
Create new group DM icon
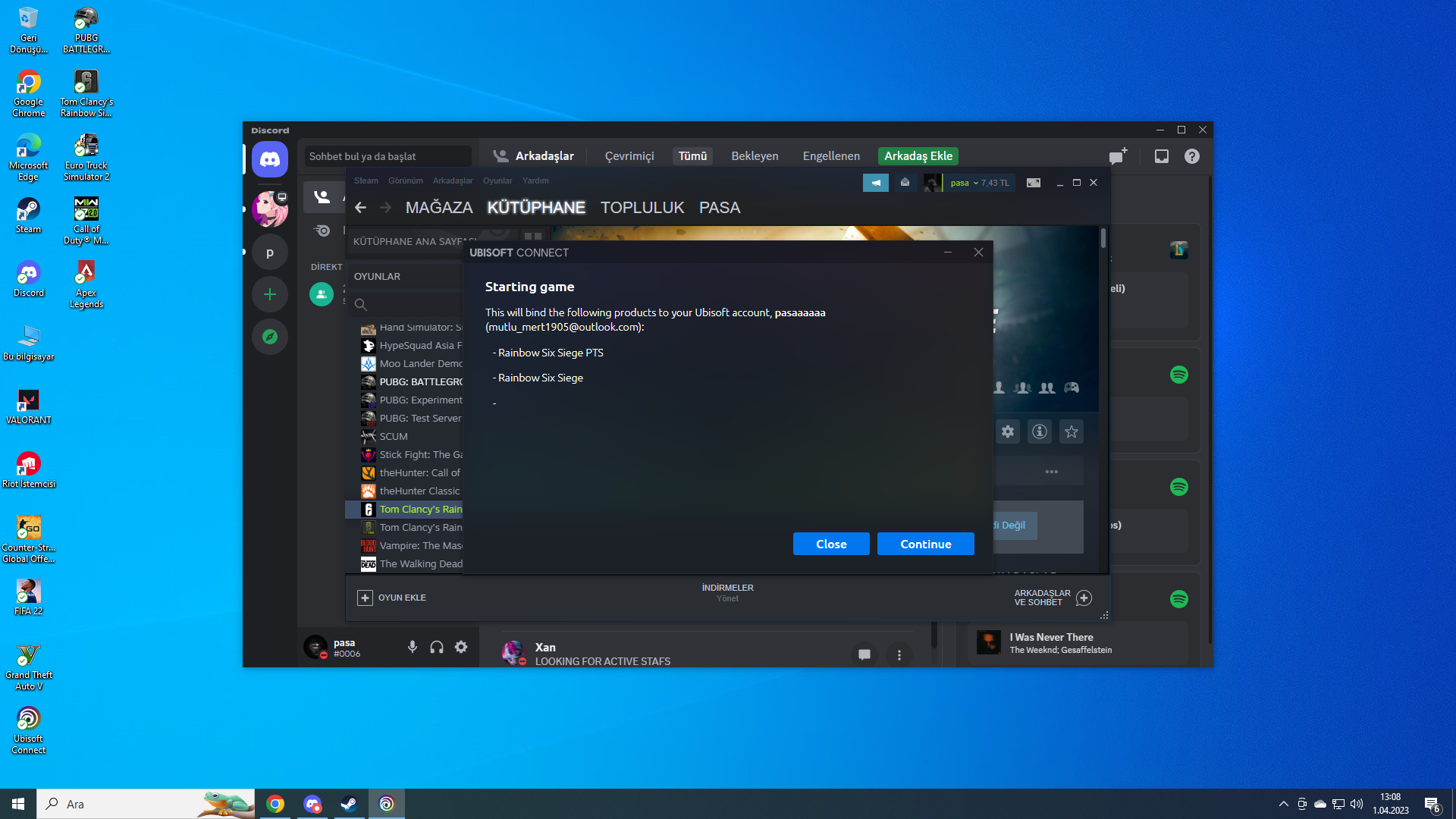(1118, 156)
